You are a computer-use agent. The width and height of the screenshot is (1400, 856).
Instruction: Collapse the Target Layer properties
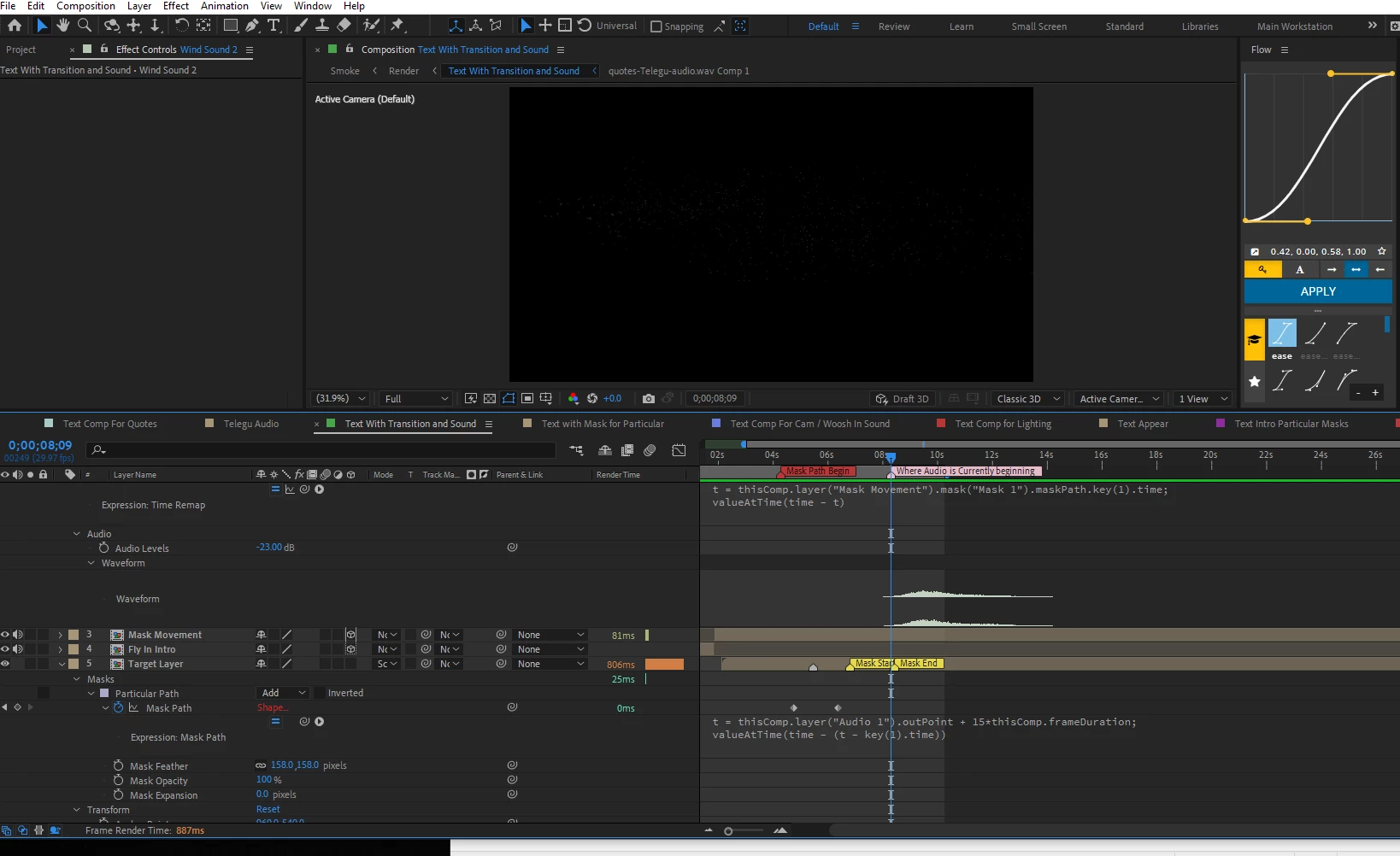[62, 664]
